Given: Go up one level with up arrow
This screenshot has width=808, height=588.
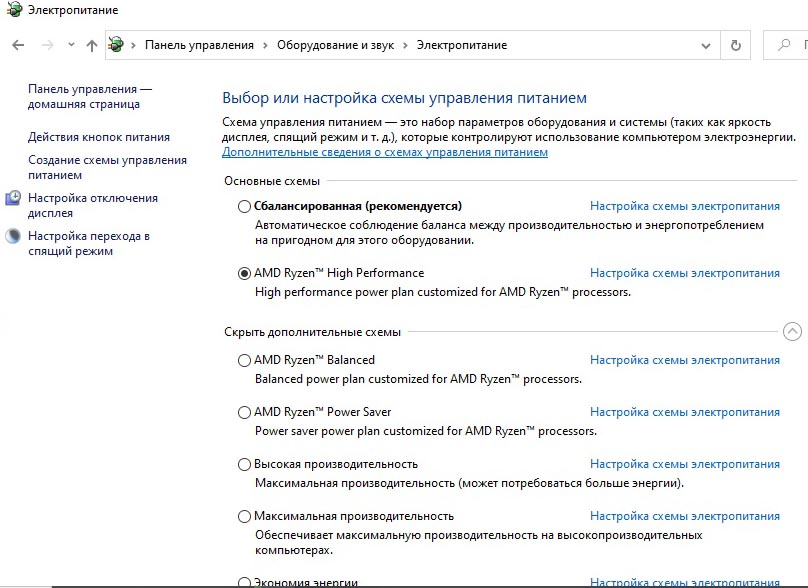Looking at the screenshot, I should [x=92, y=45].
